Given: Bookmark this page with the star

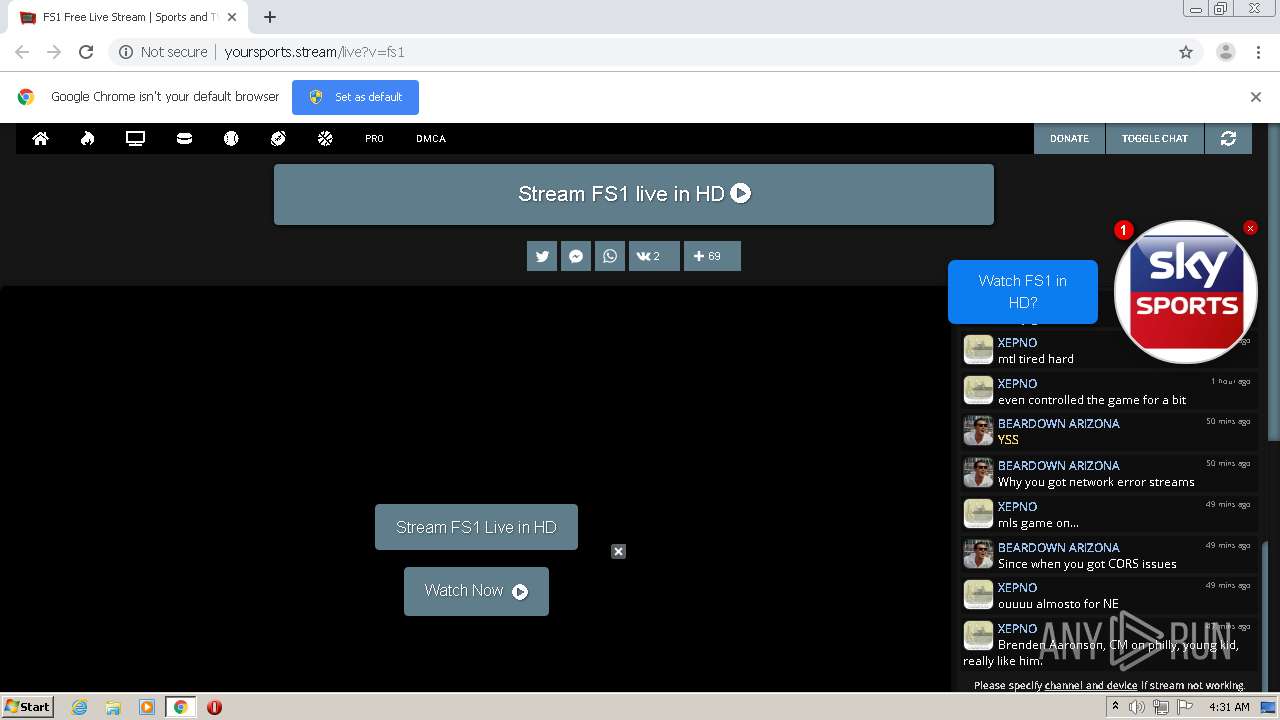Looking at the screenshot, I should click(1186, 52).
